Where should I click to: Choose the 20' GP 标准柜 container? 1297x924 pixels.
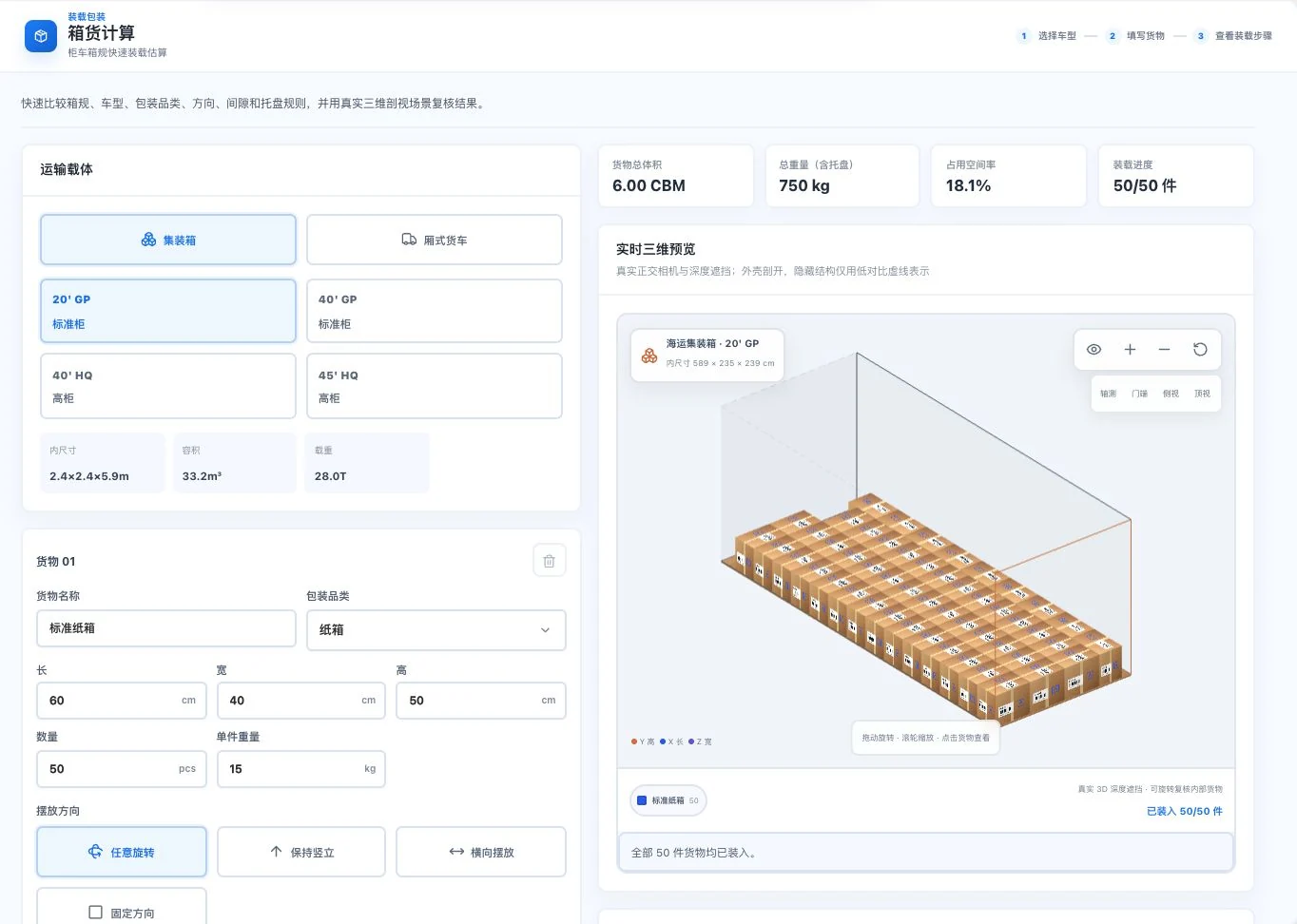pyautogui.click(x=168, y=311)
